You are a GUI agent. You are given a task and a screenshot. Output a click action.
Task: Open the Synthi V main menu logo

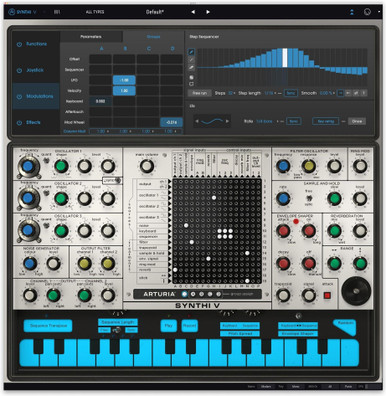(22, 12)
